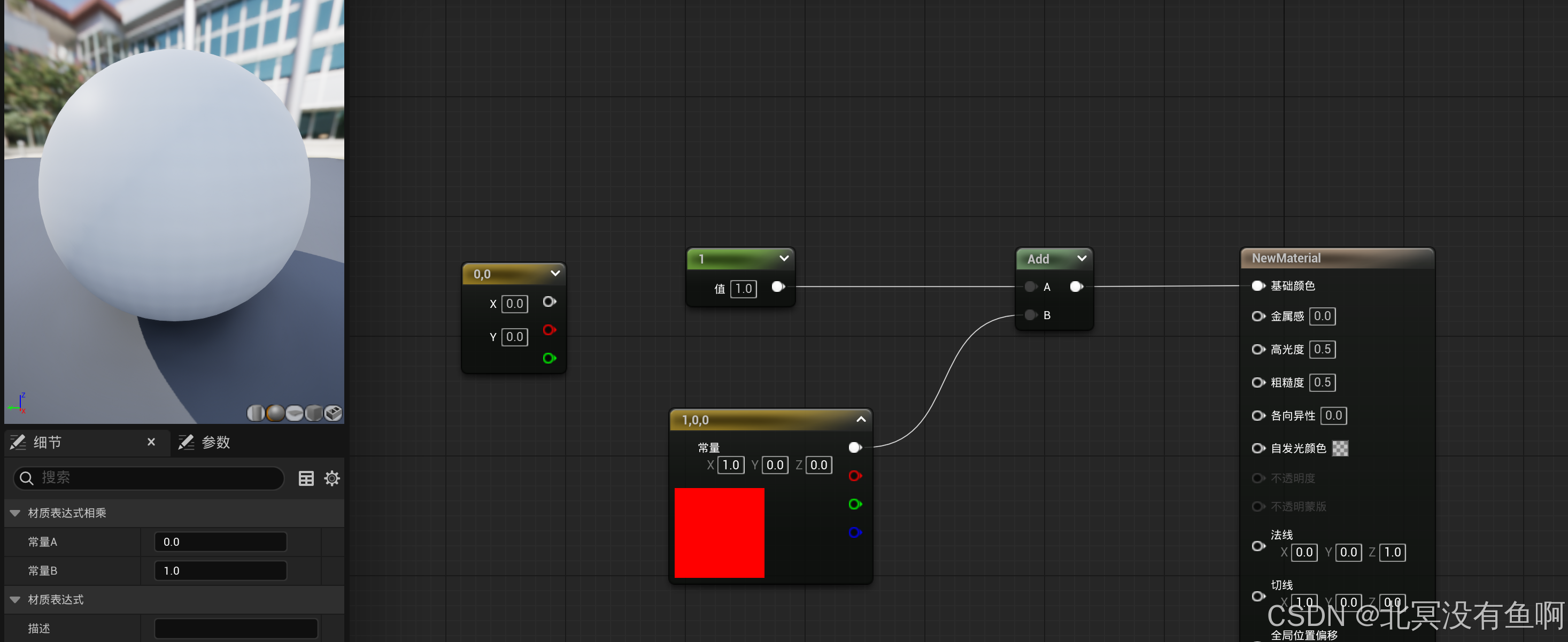Expand the Add node chevron
1568x642 pixels.
[x=1082, y=259]
